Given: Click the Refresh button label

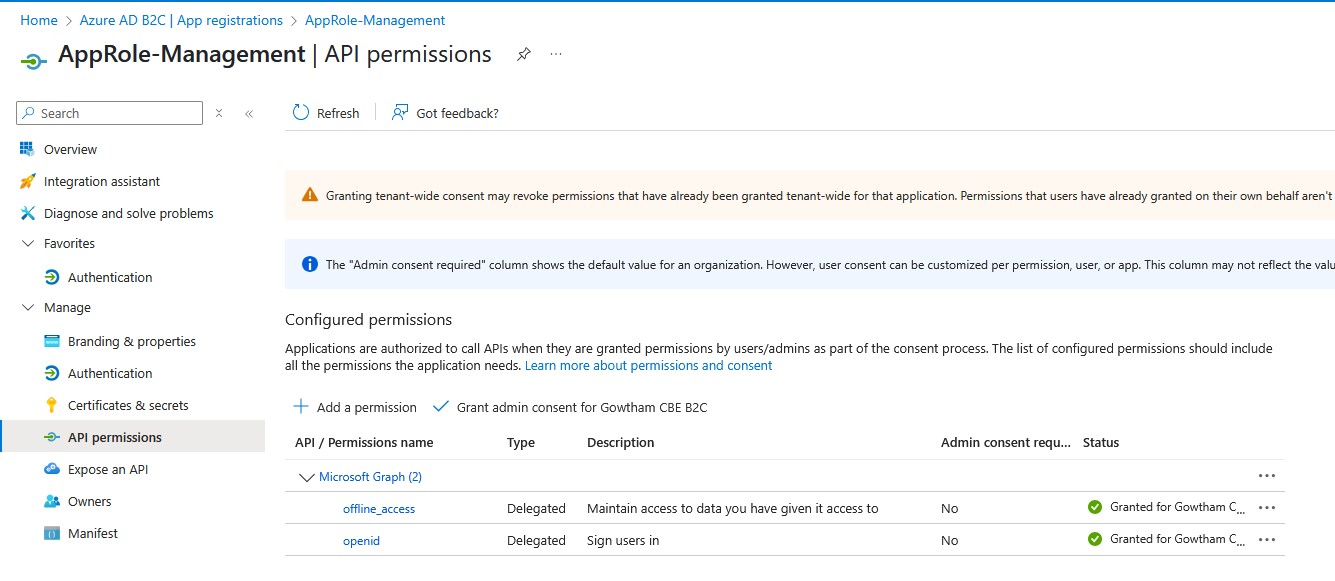Looking at the screenshot, I should [x=338, y=113].
